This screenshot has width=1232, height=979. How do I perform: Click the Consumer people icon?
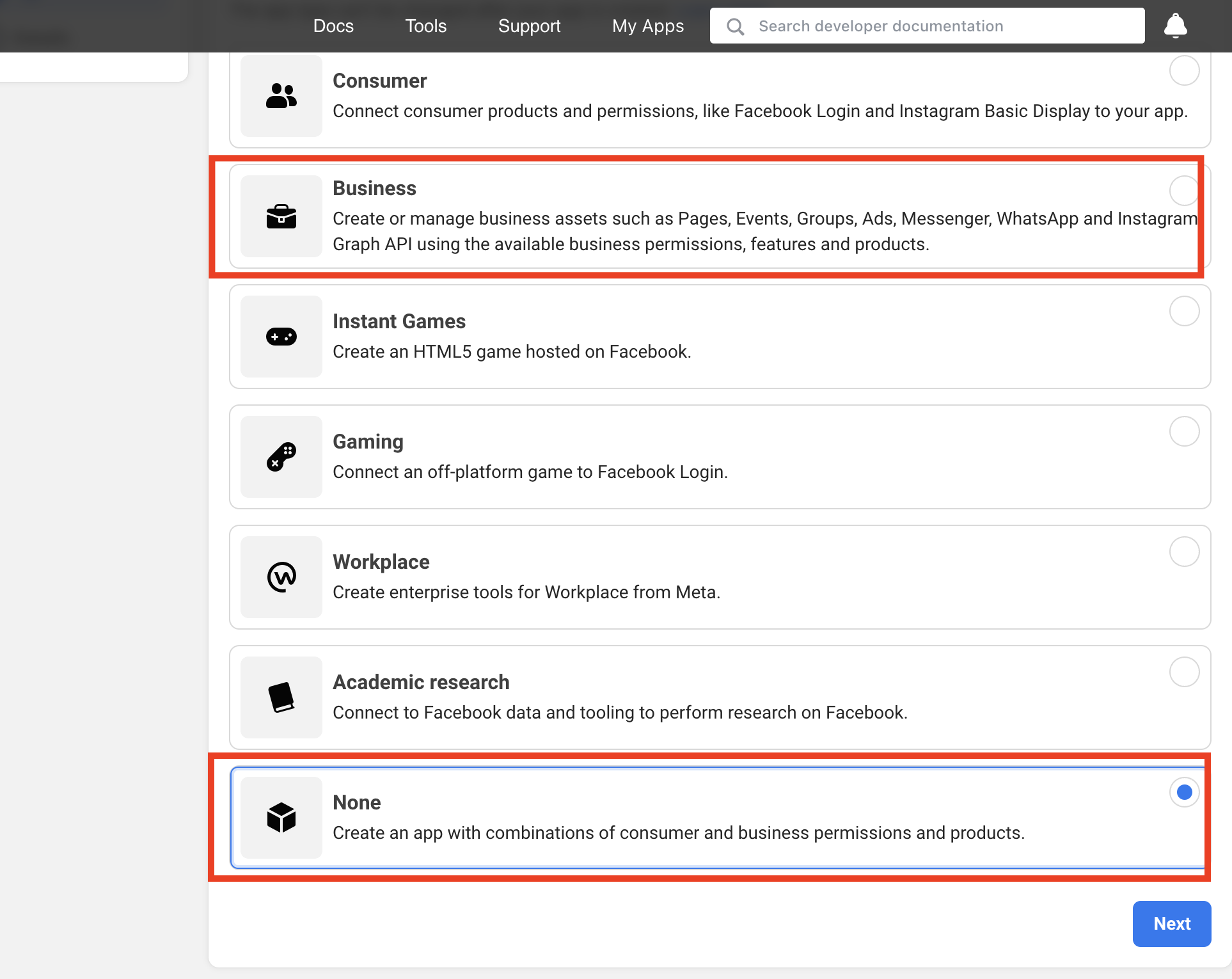pyautogui.click(x=281, y=96)
